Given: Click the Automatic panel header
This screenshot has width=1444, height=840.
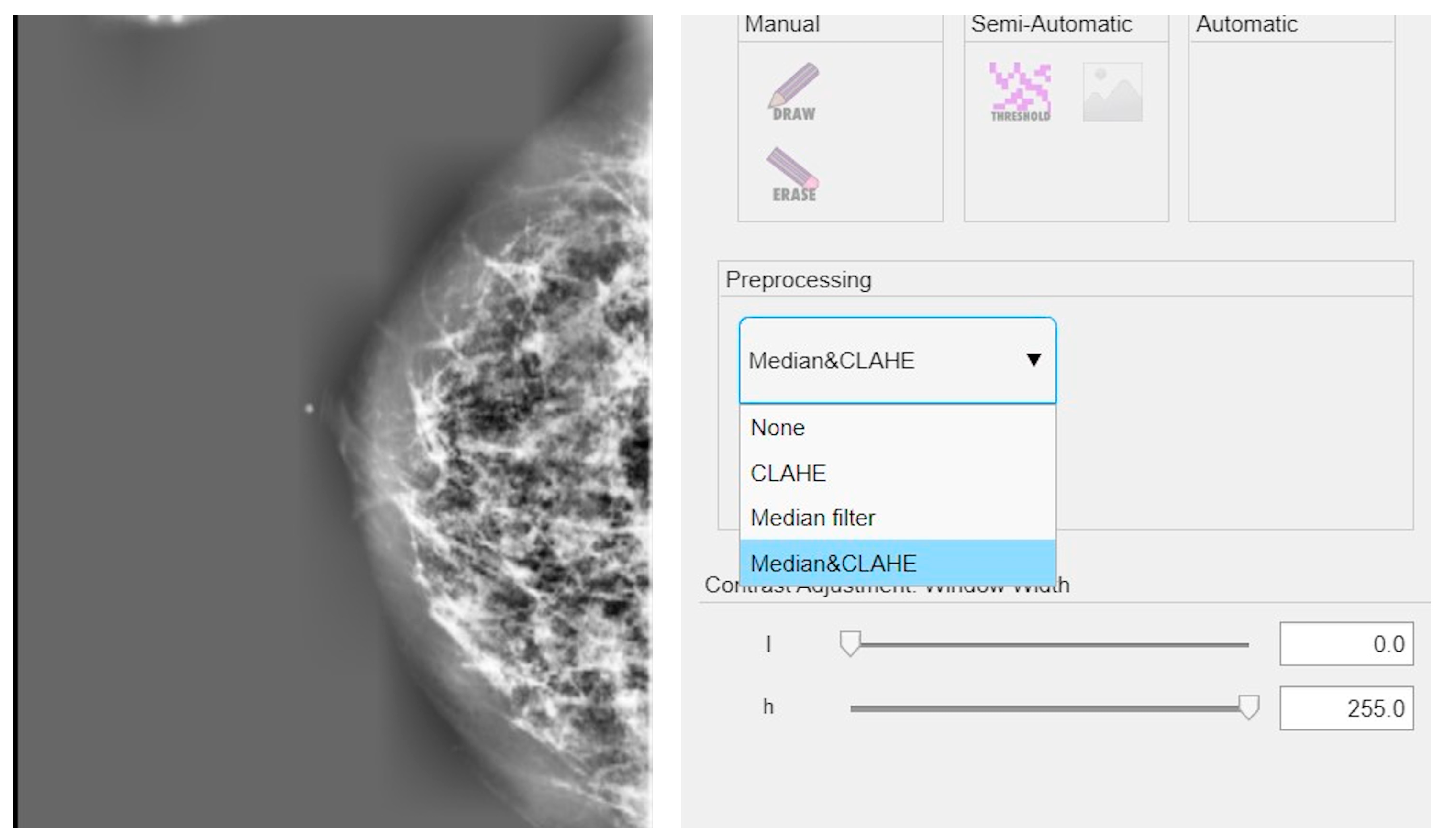Looking at the screenshot, I should tap(1246, 24).
